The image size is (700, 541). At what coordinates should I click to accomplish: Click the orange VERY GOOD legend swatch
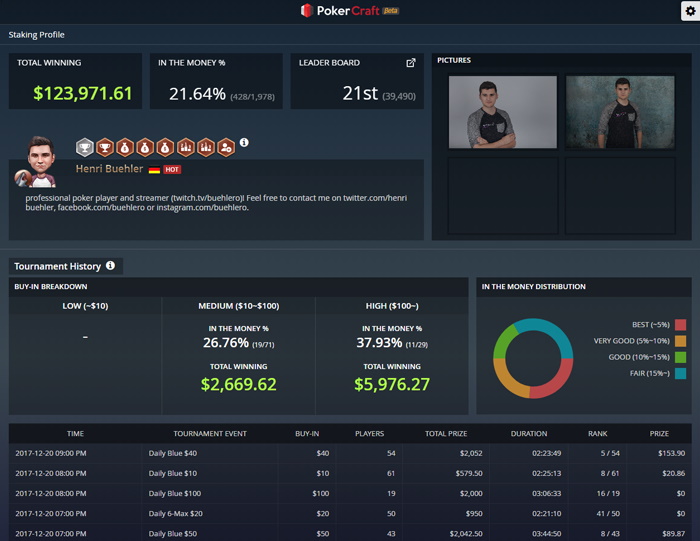[x=680, y=341]
